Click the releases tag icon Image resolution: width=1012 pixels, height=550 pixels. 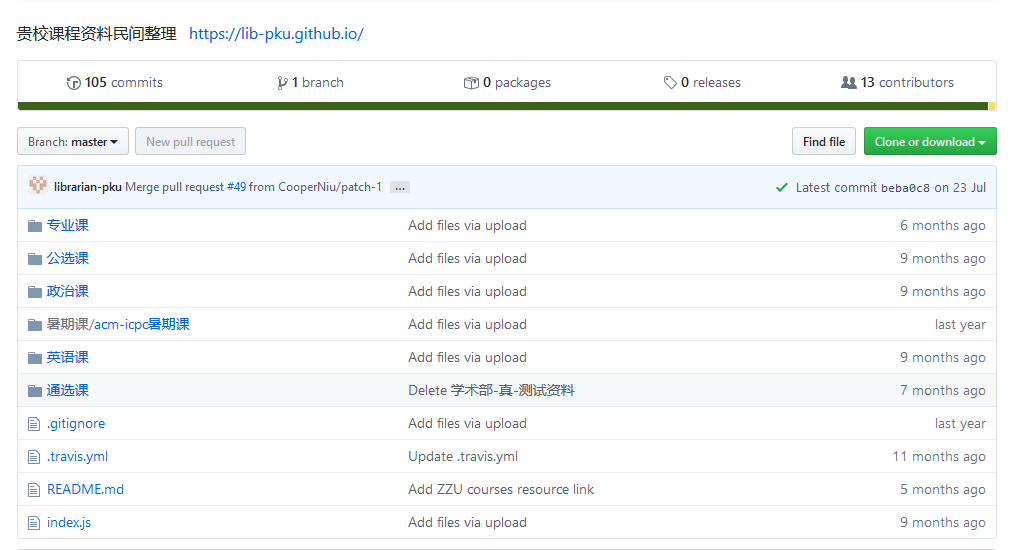coord(670,83)
